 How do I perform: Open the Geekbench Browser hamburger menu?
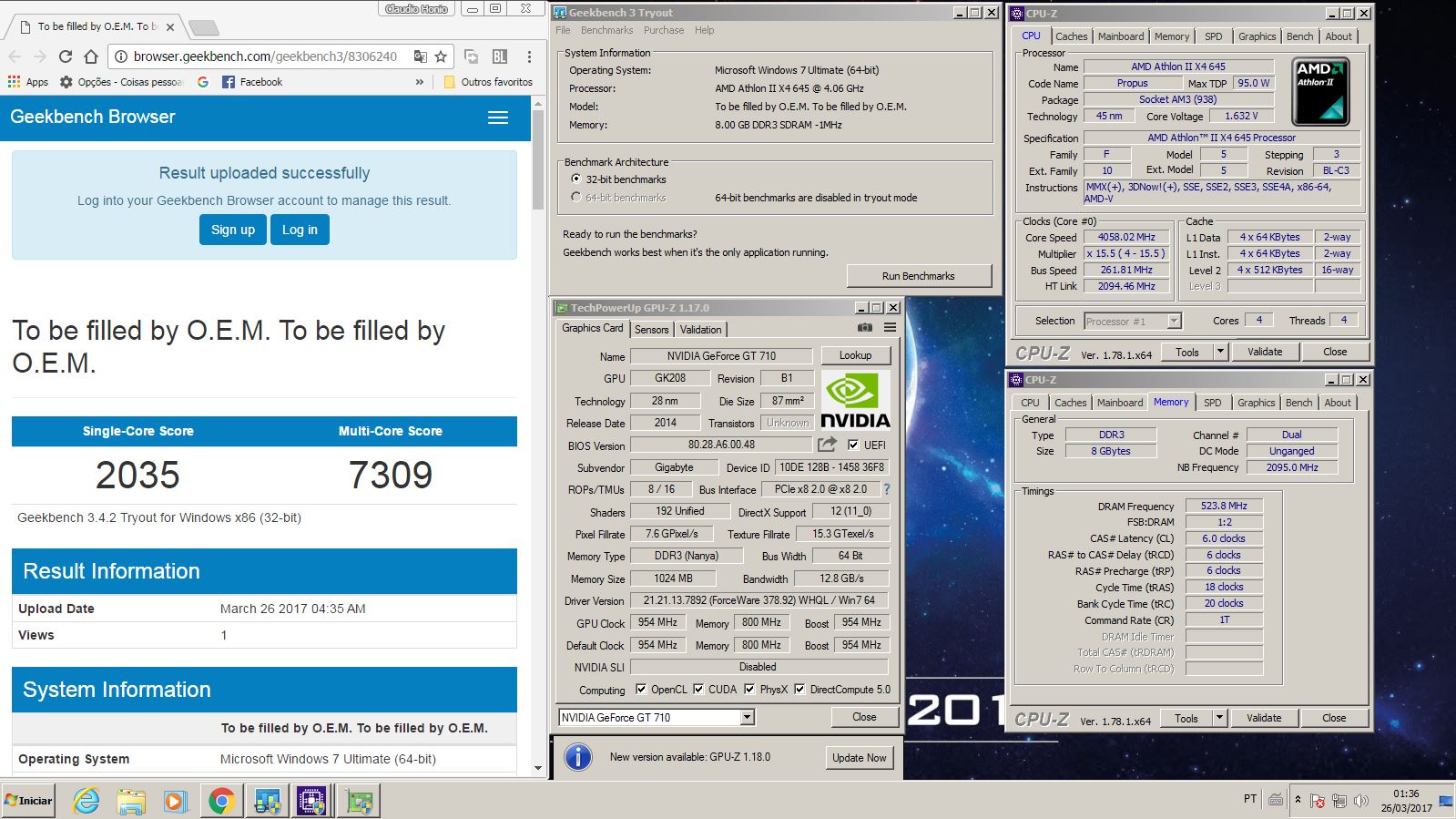point(498,118)
